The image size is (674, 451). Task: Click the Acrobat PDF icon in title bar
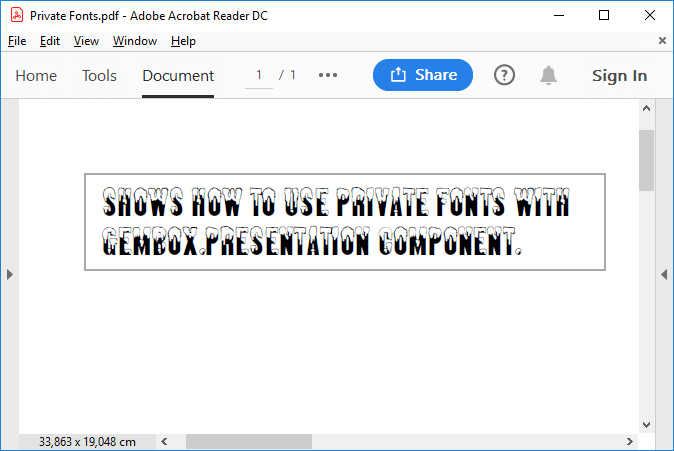[16, 15]
